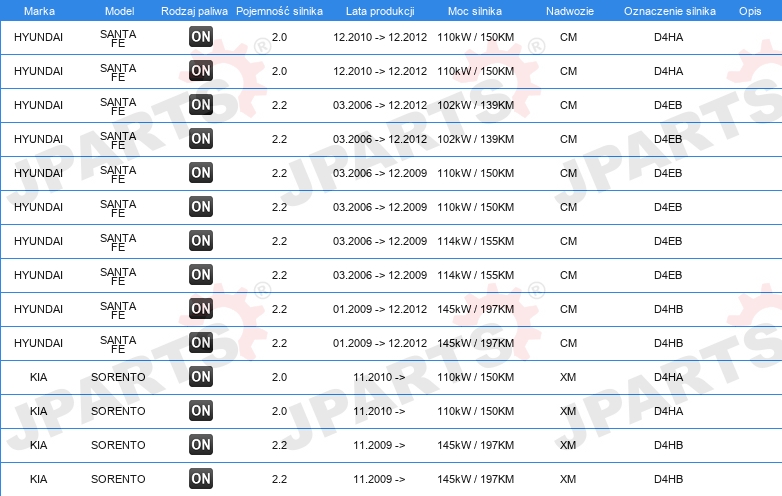Select HYUNDAI in upper 114kW / 155KM row
The height and width of the screenshot is (496, 782).
38,241
